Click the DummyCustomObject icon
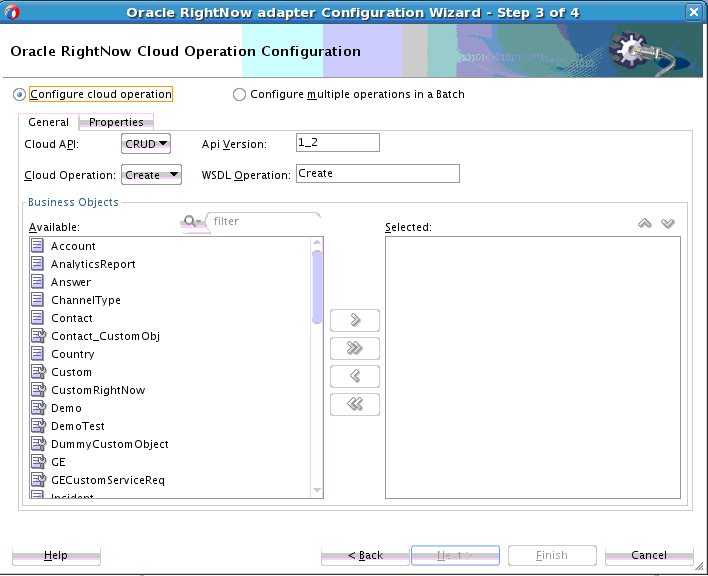The height and width of the screenshot is (576, 708). tap(38, 444)
